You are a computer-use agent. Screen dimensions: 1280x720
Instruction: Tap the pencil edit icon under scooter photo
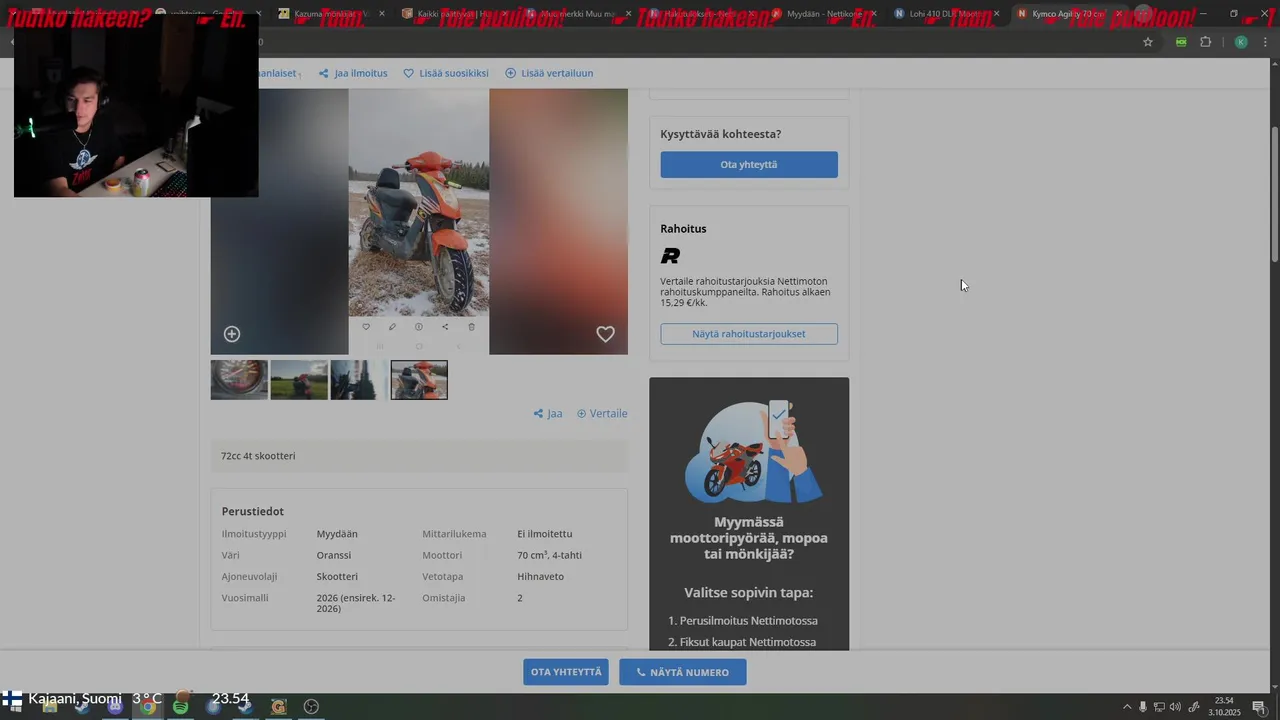pos(392,327)
